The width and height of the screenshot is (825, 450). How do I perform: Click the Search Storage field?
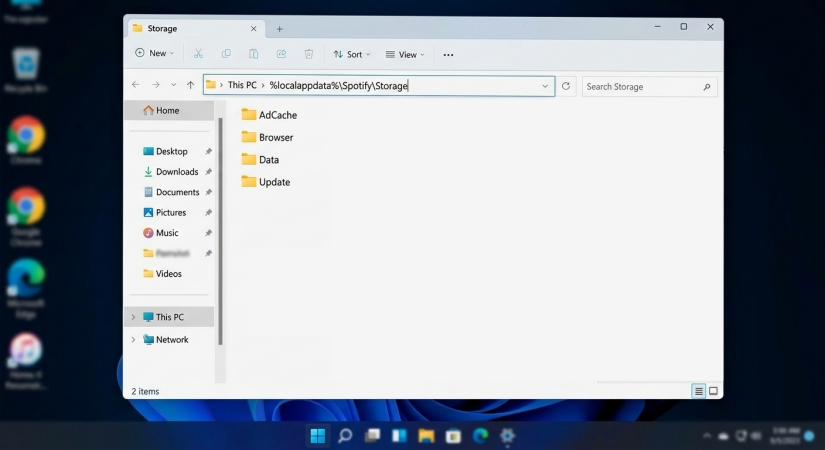(x=649, y=86)
